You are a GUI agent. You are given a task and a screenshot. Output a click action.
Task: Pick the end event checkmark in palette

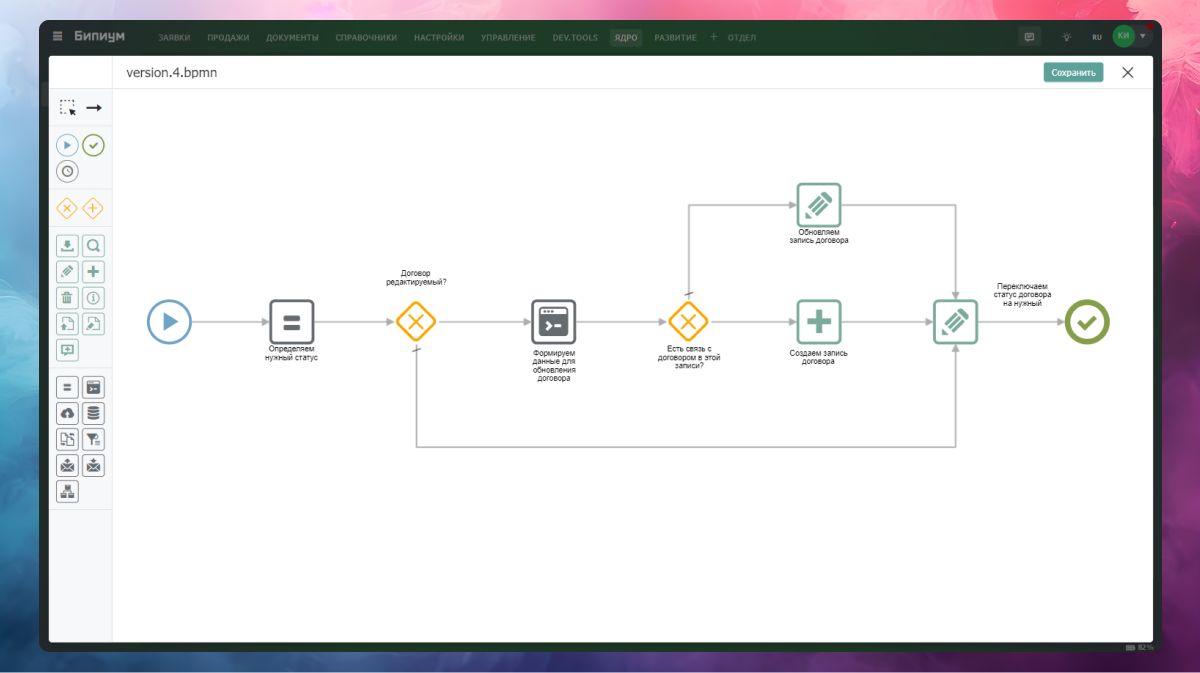click(x=93, y=145)
